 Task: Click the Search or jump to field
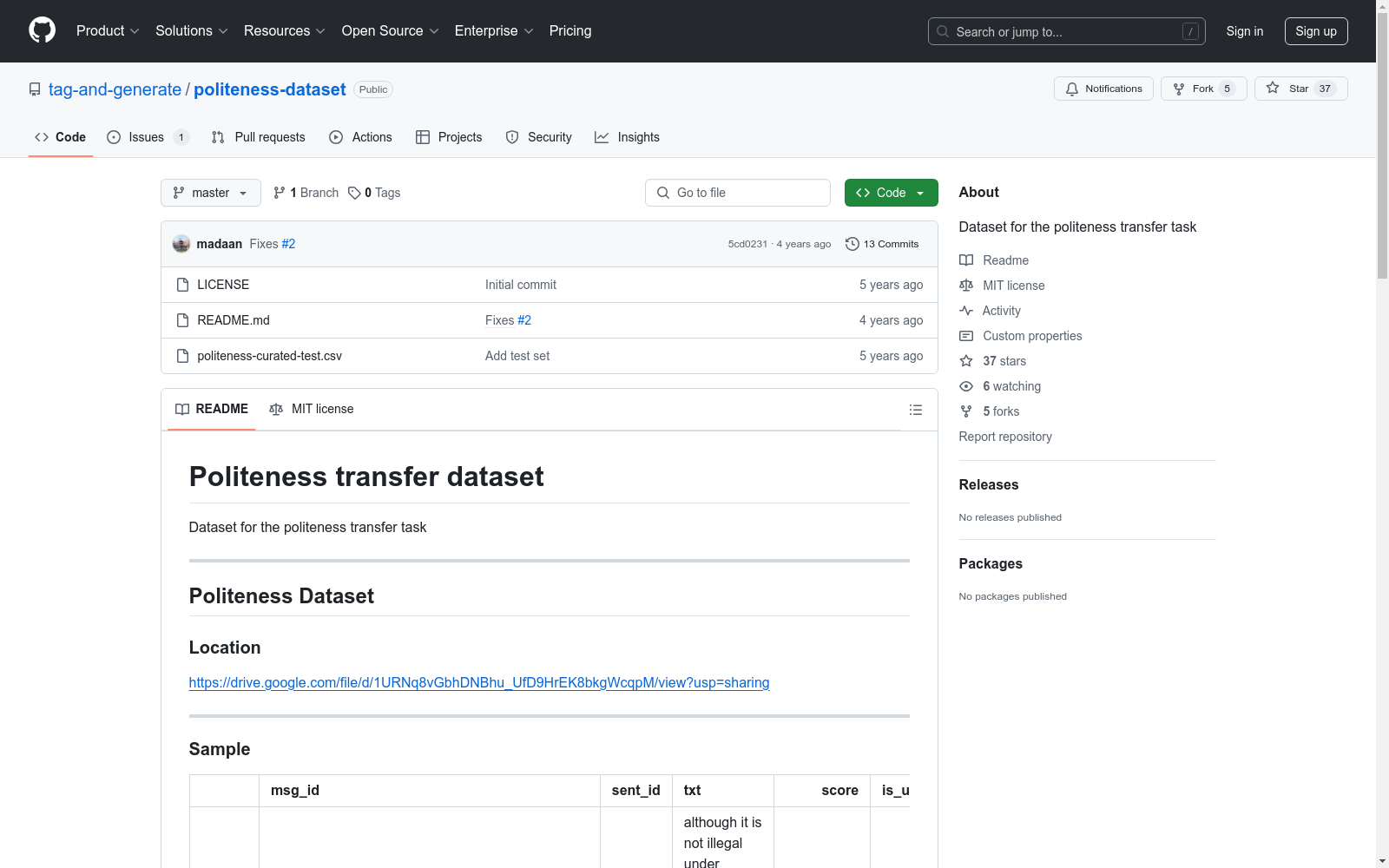(1067, 31)
